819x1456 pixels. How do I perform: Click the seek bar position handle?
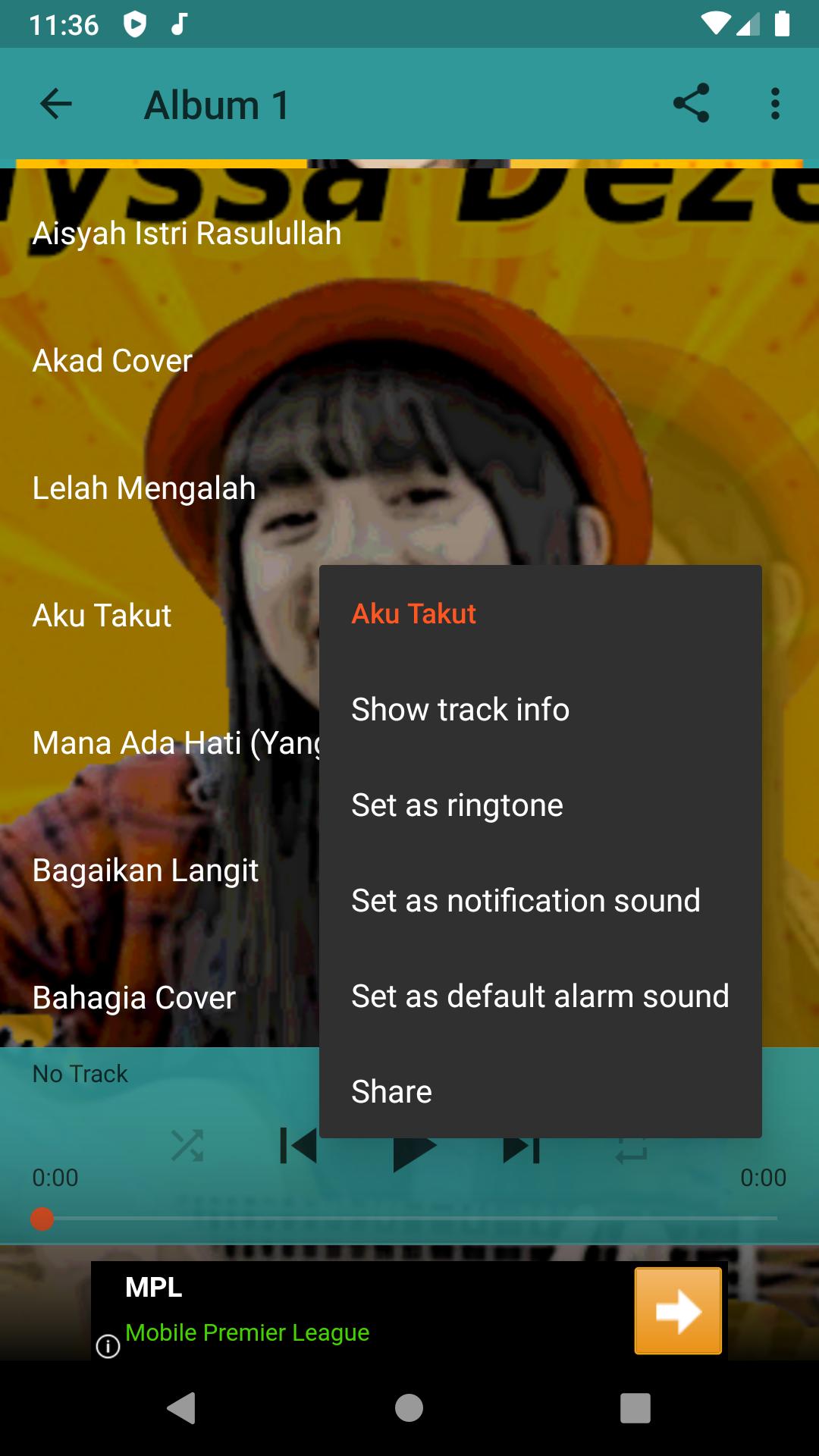coord(42,1219)
